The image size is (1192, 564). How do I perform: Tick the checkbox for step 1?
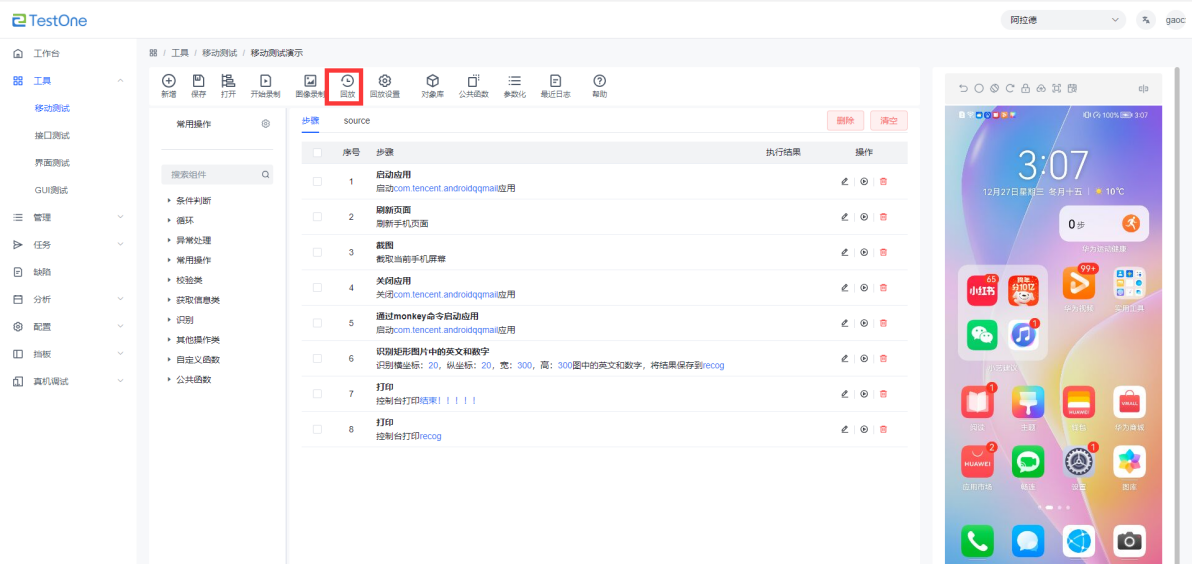(317, 181)
